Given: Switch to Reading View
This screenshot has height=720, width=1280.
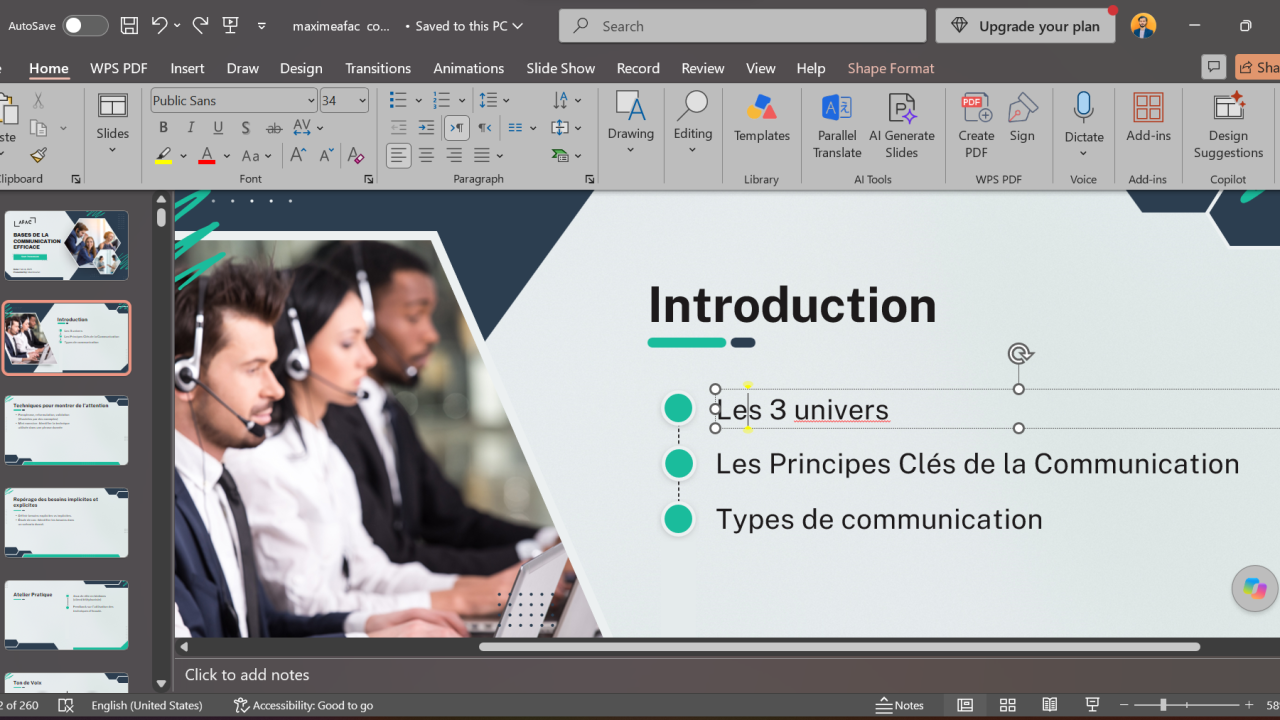Looking at the screenshot, I should 1050,705.
